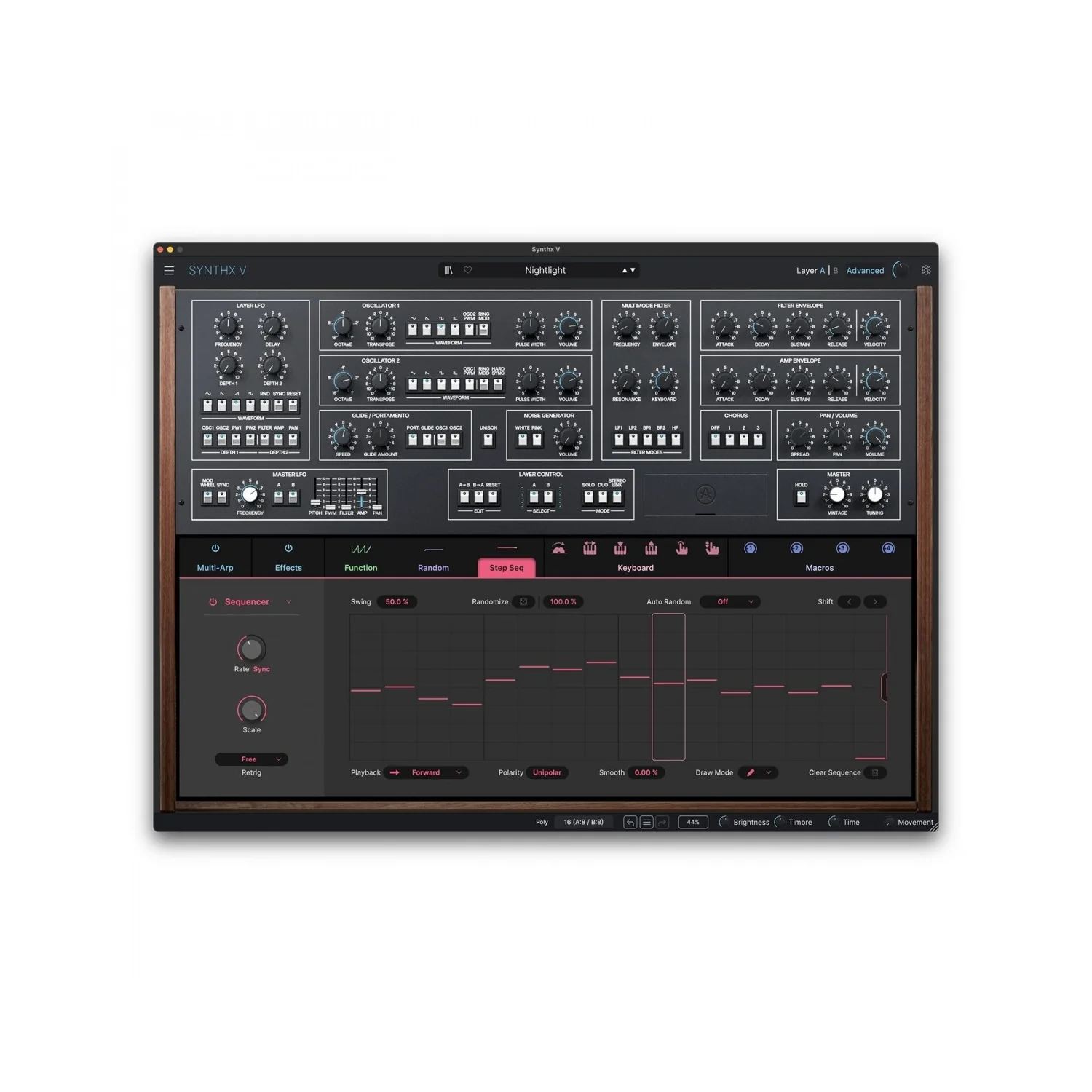
Task: Select the third Keyboard modulation icon
Action: click(x=620, y=548)
